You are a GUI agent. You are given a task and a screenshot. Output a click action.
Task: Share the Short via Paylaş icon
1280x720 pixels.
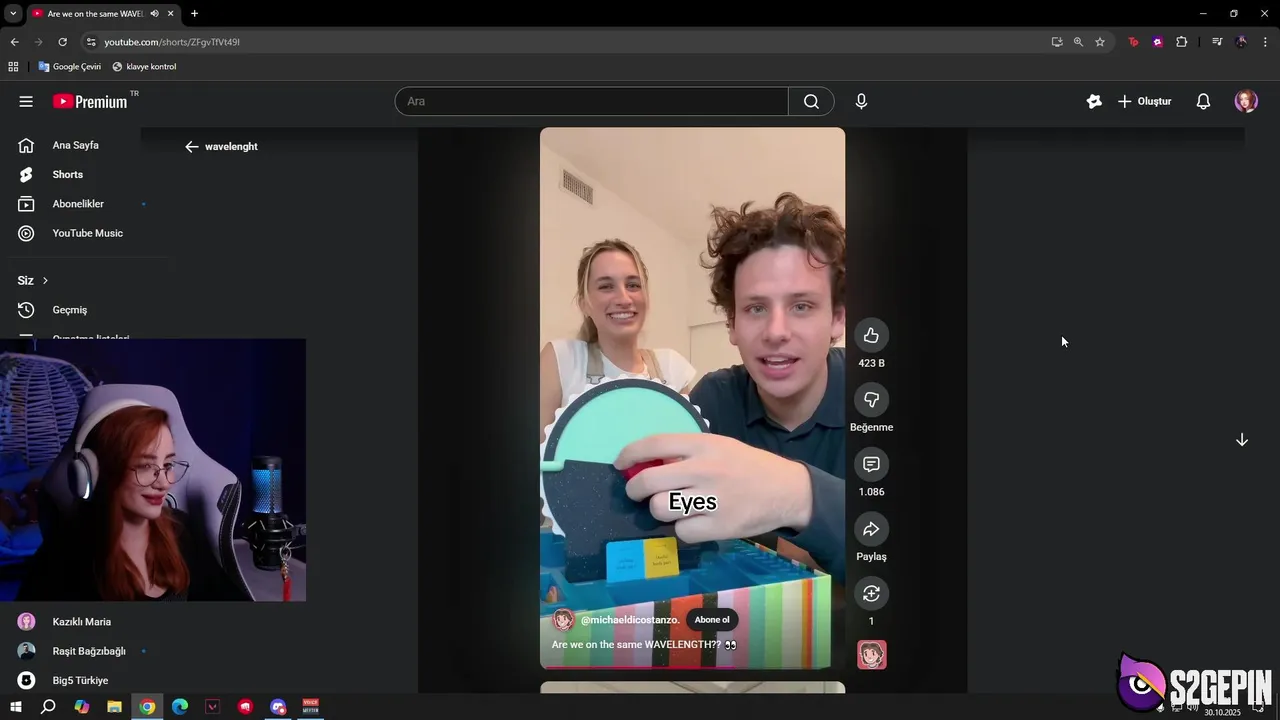coord(871,529)
